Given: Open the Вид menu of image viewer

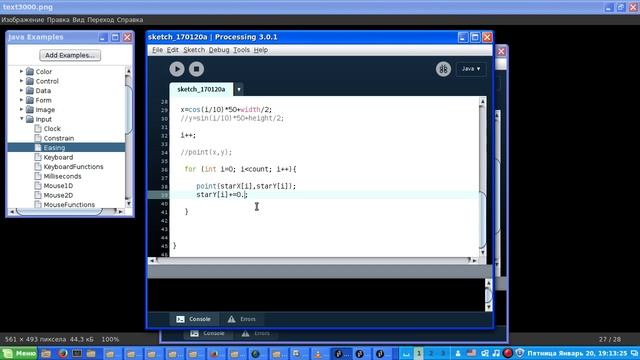Looking at the screenshot, I should 78,20.
